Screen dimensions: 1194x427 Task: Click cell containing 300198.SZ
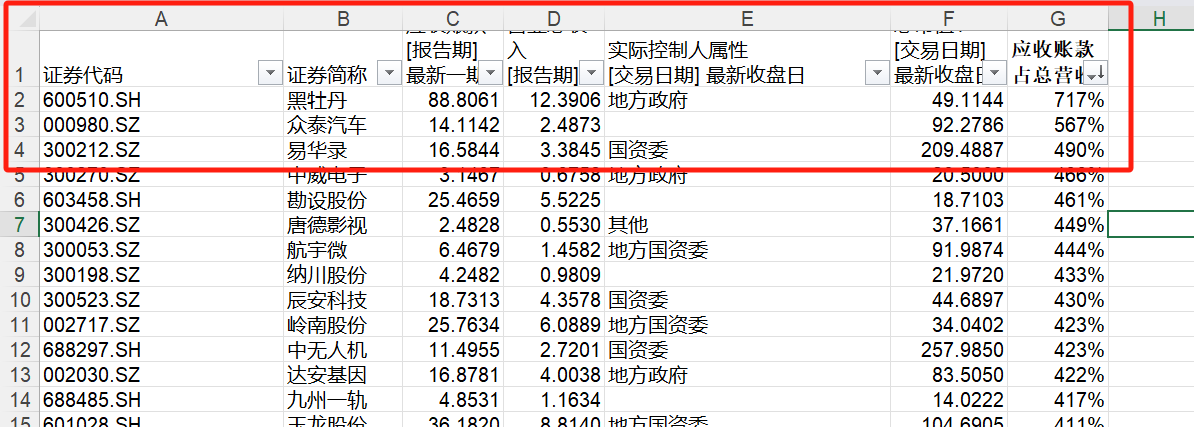pyautogui.click(x=161, y=276)
